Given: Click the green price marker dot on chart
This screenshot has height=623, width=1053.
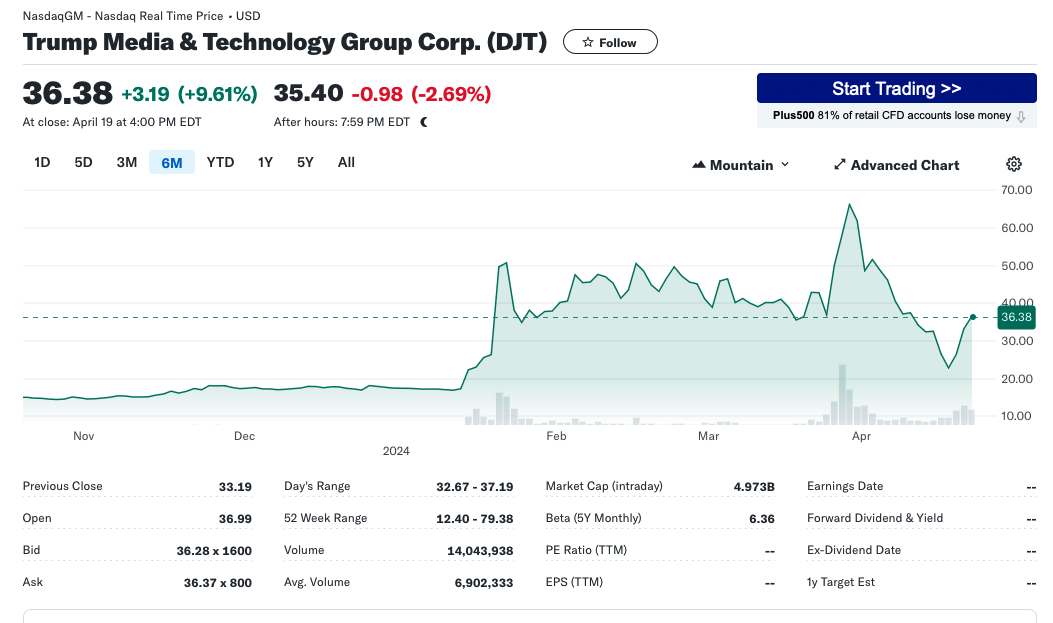Looking at the screenshot, I should 972,317.
